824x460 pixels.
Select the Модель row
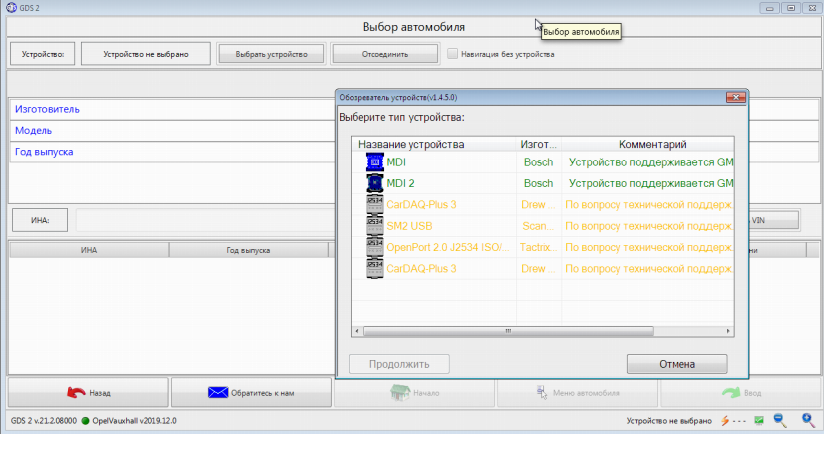pyautogui.click(x=172, y=130)
